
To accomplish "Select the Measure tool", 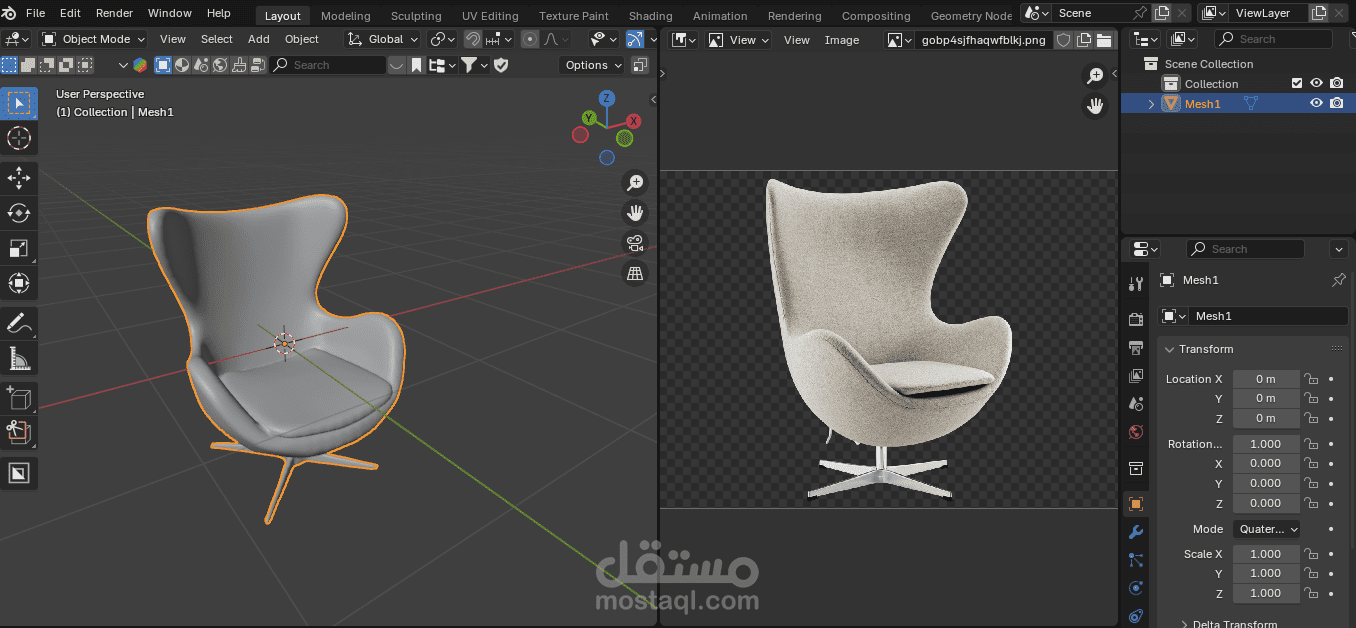I will 19,358.
